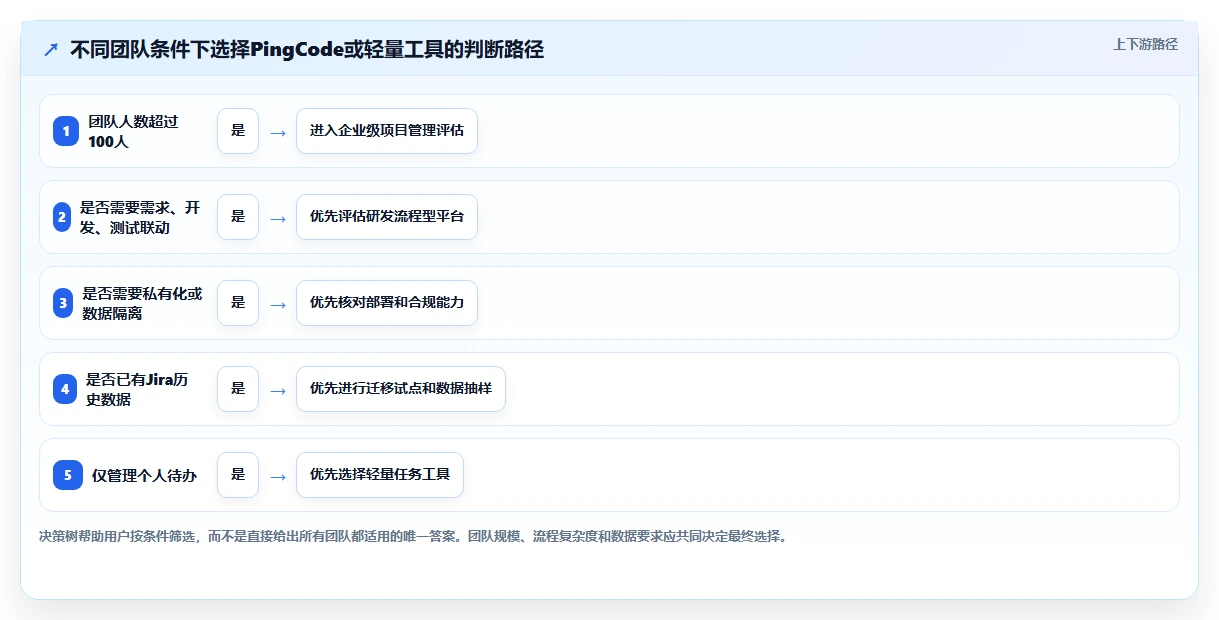Click the footnote starting 决策树帮助用户按条件筛选

coord(413,537)
